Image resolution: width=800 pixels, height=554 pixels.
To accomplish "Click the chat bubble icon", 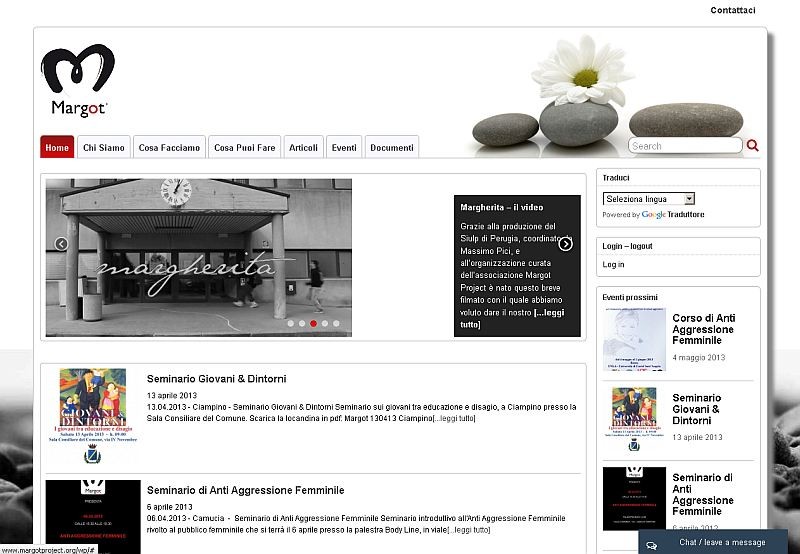I will [x=651, y=544].
